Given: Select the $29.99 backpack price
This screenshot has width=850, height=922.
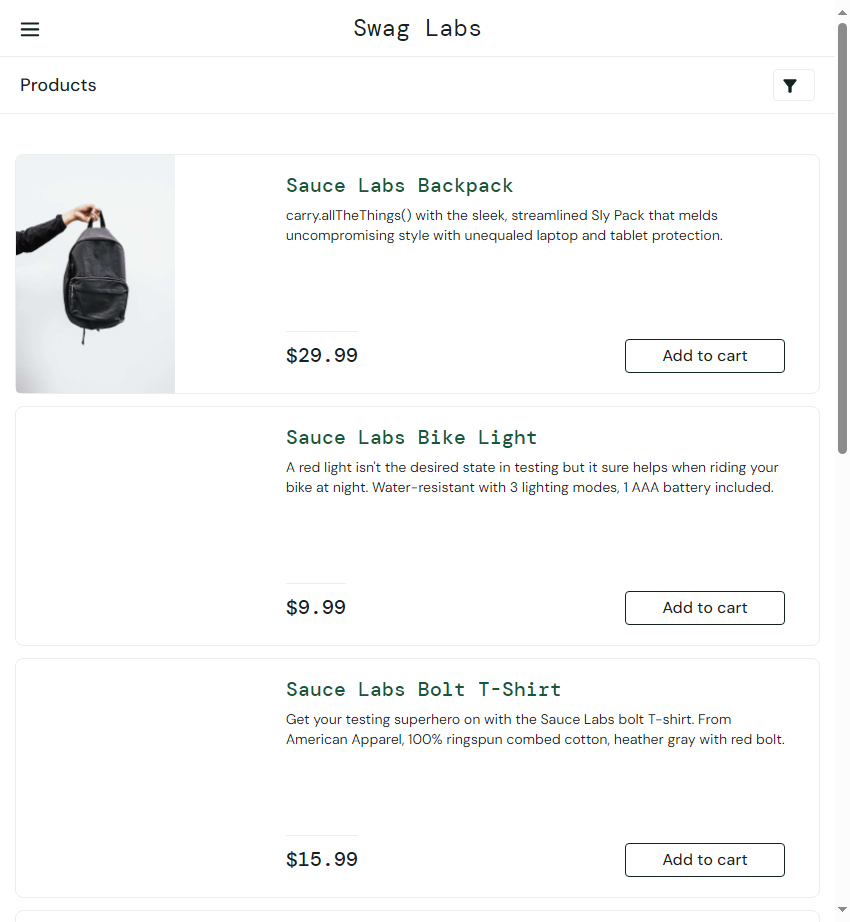Looking at the screenshot, I should click(x=321, y=356).
